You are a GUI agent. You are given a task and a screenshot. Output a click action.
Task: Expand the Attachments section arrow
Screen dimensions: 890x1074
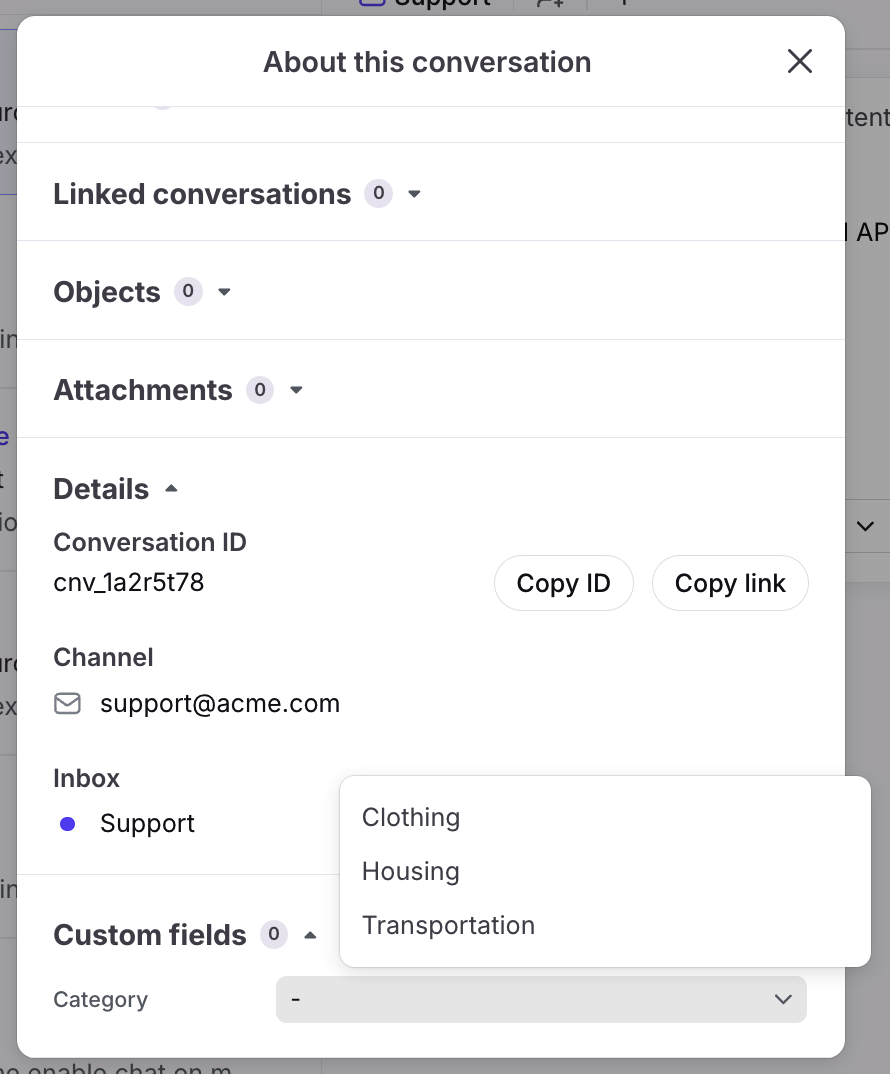[x=296, y=390]
